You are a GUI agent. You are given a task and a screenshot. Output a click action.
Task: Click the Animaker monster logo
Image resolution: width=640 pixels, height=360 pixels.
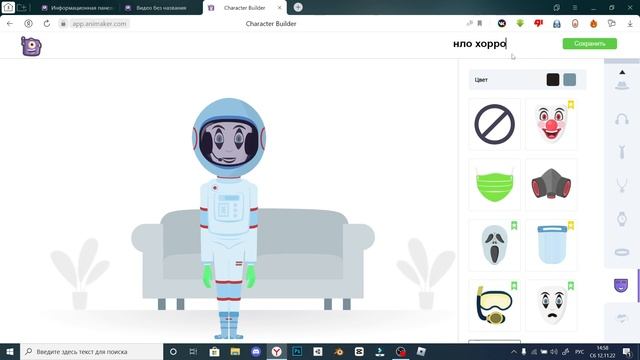[x=31, y=46]
